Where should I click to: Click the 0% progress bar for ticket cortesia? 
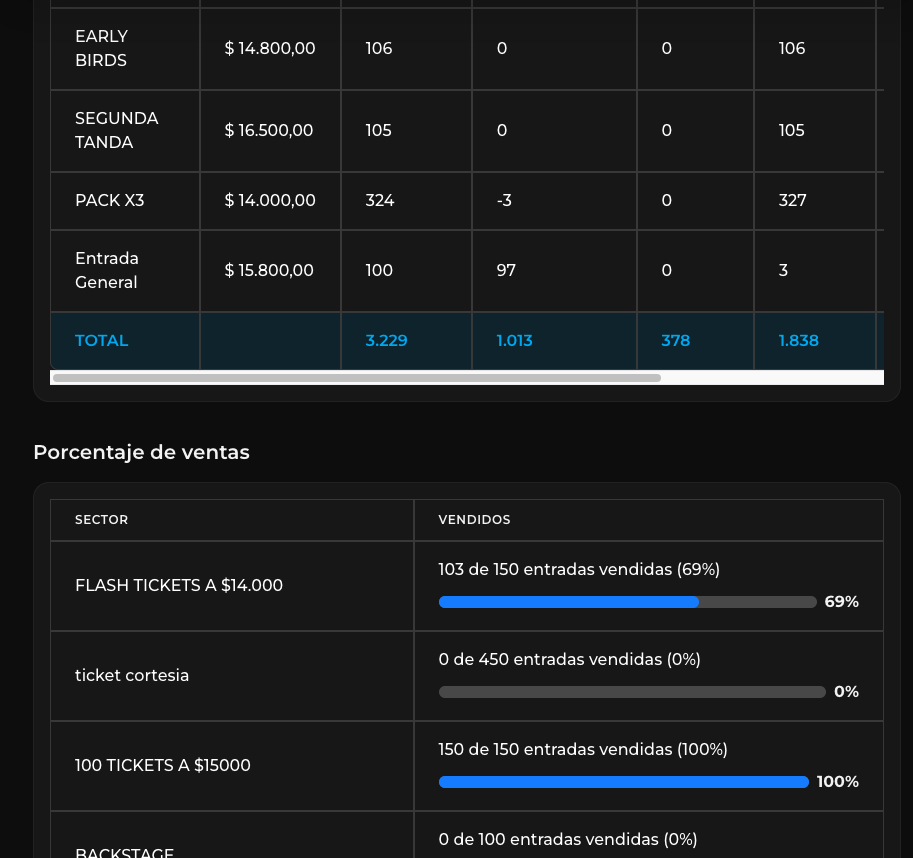632,692
